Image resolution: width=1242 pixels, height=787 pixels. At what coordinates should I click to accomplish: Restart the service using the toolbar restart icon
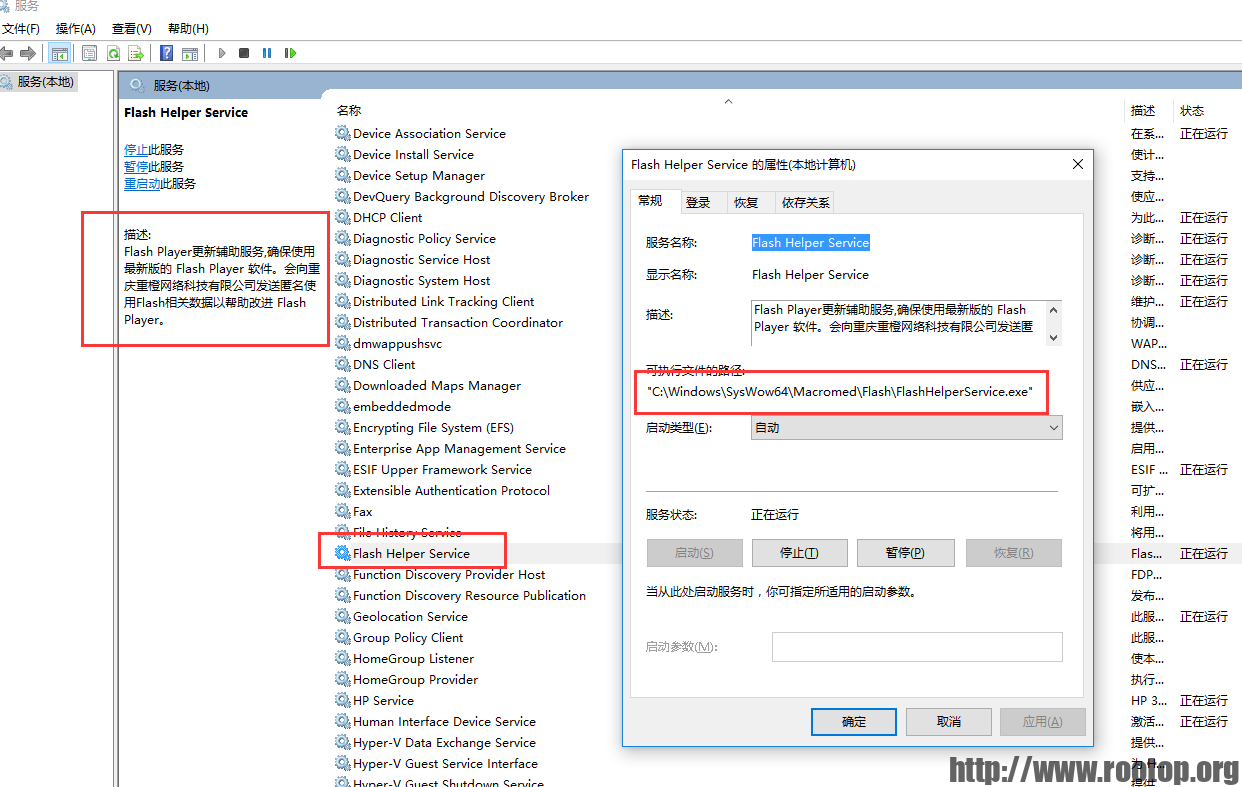click(290, 53)
